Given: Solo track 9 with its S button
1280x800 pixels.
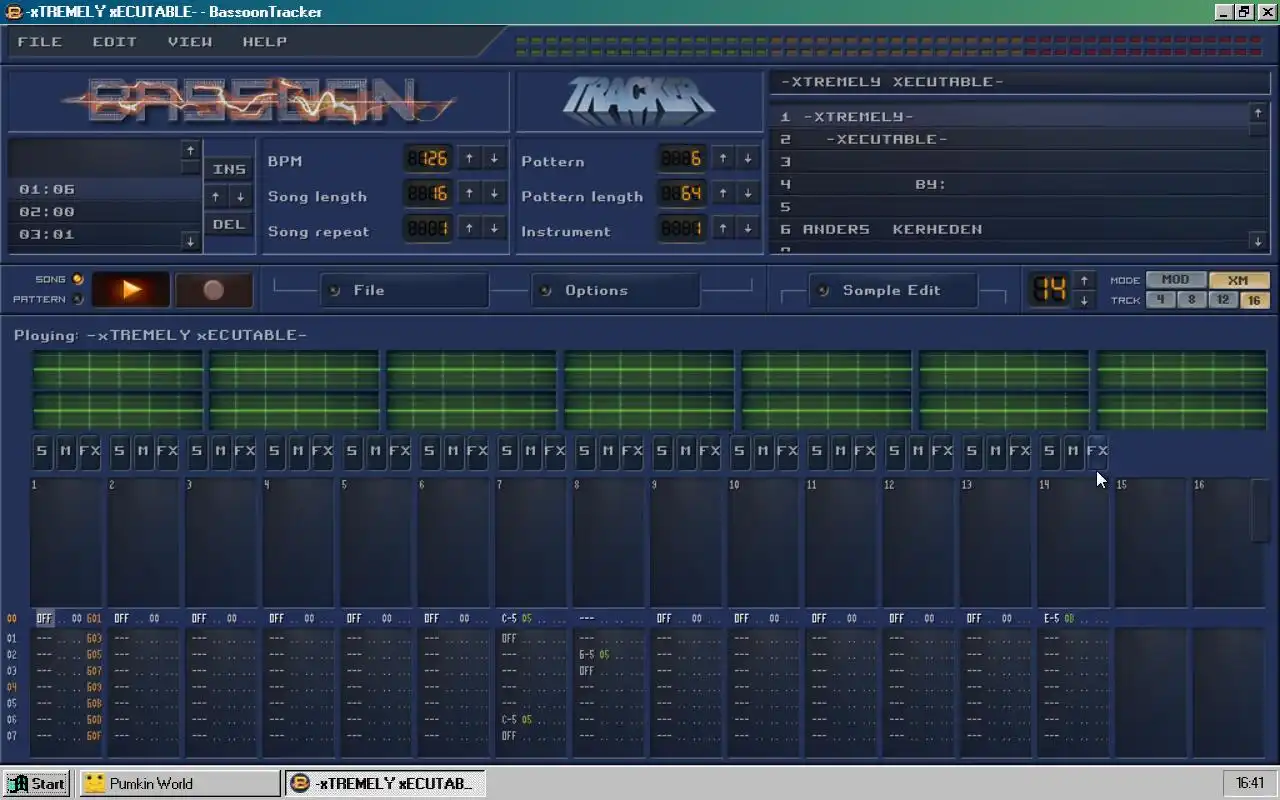Looking at the screenshot, I should (662, 451).
